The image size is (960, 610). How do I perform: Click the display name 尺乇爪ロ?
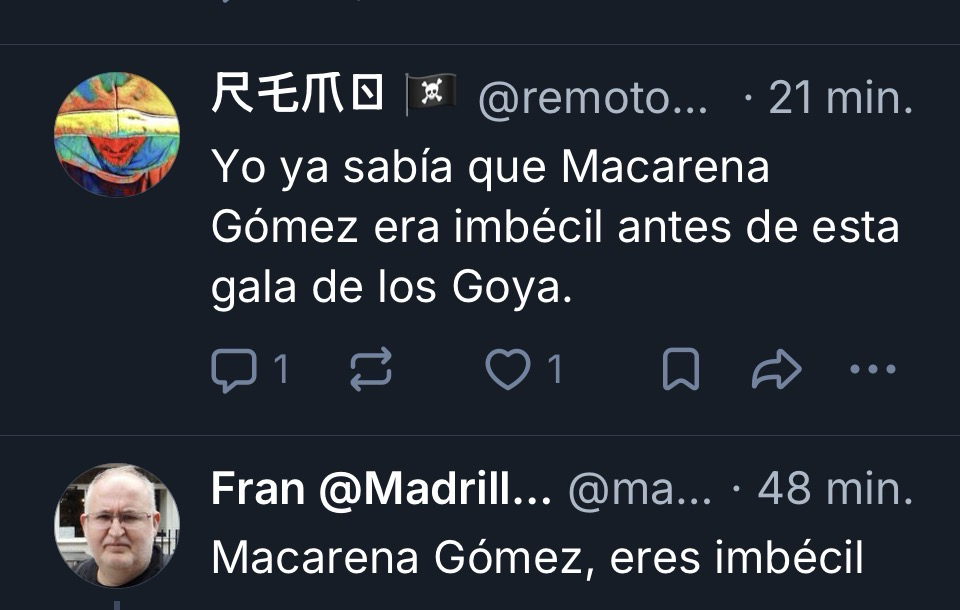(x=297, y=96)
